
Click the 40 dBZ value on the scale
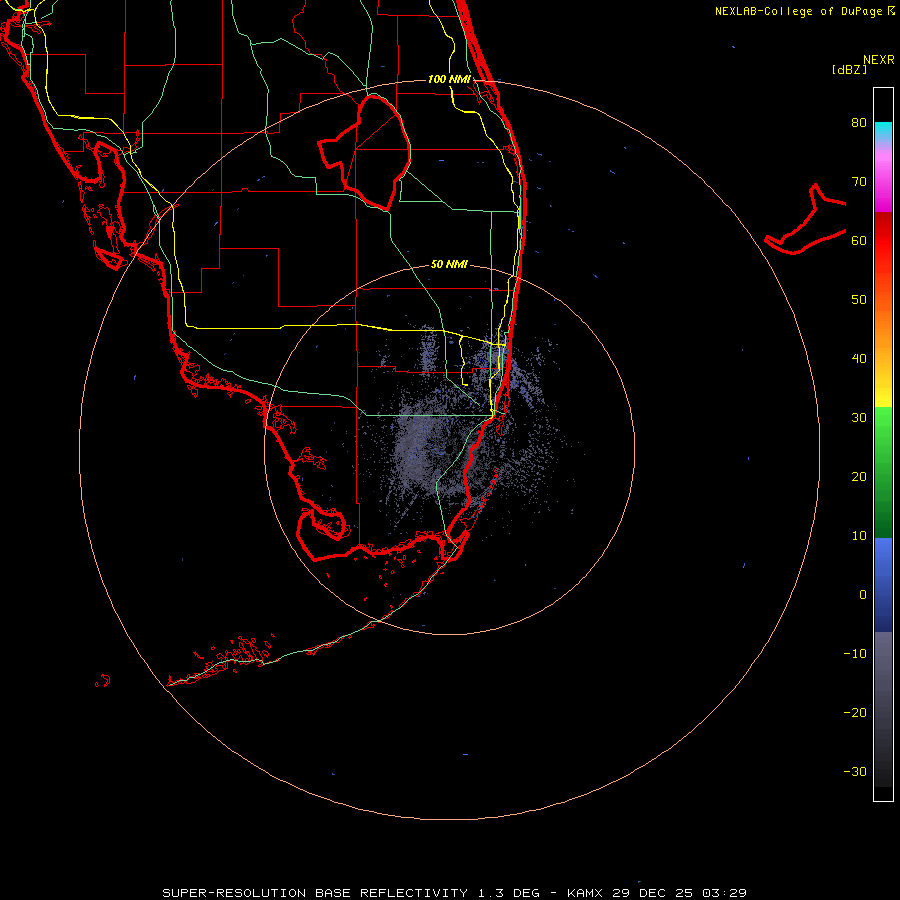point(859,359)
